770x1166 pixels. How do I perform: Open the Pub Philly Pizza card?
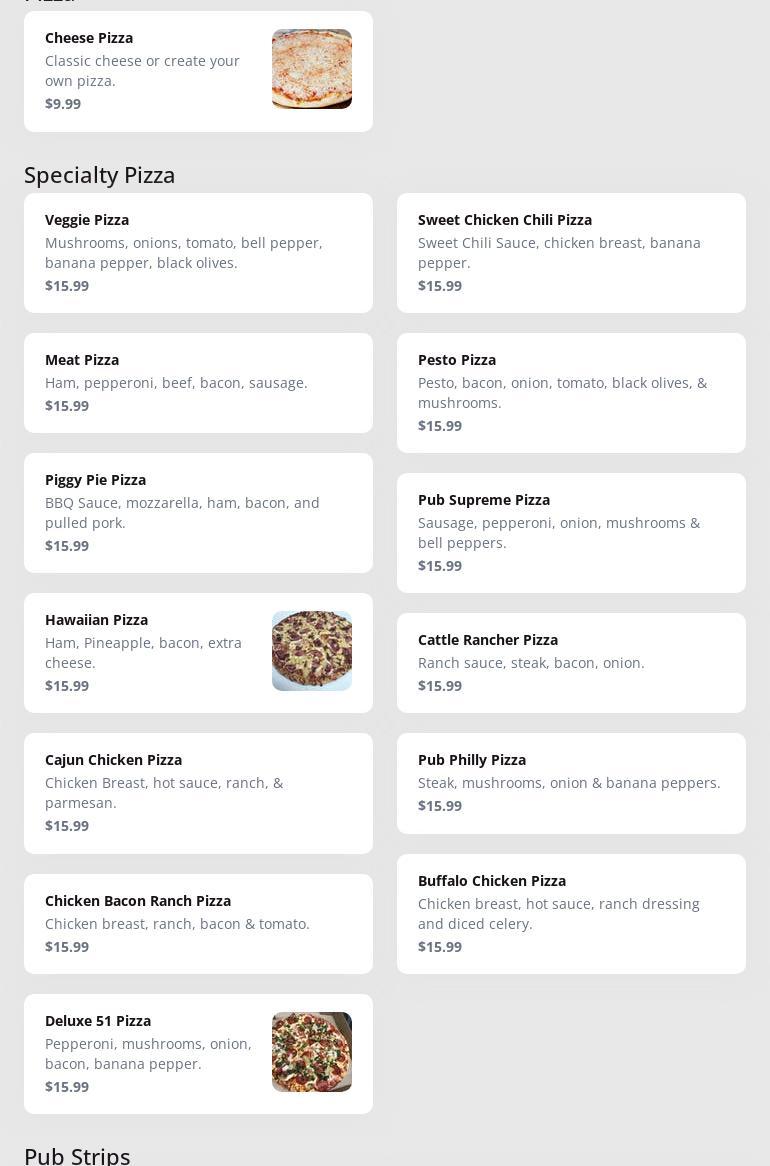(571, 782)
